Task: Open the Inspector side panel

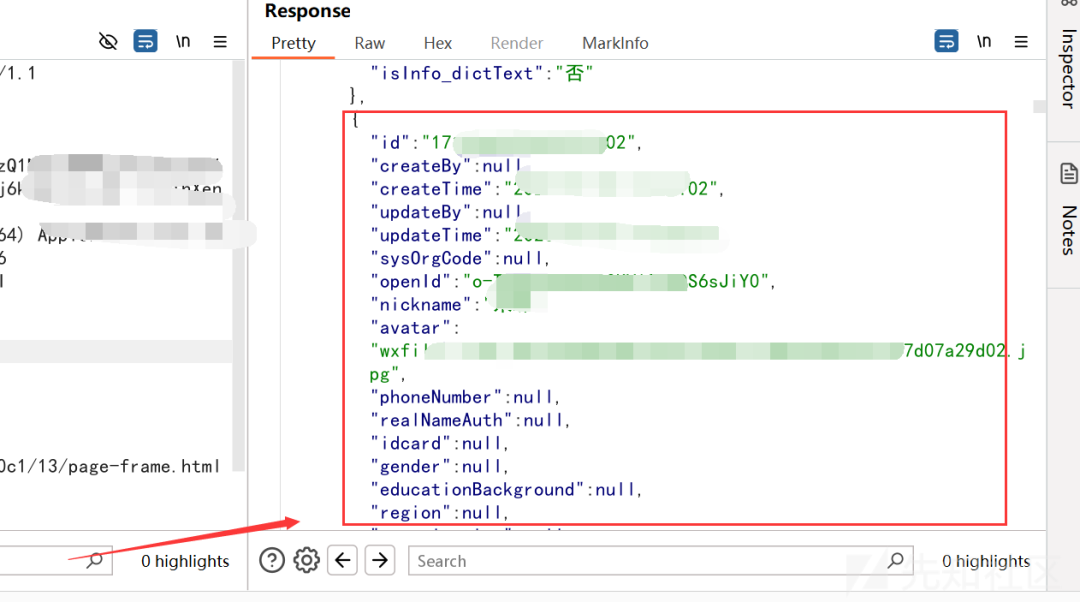Action: tap(1067, 69)
